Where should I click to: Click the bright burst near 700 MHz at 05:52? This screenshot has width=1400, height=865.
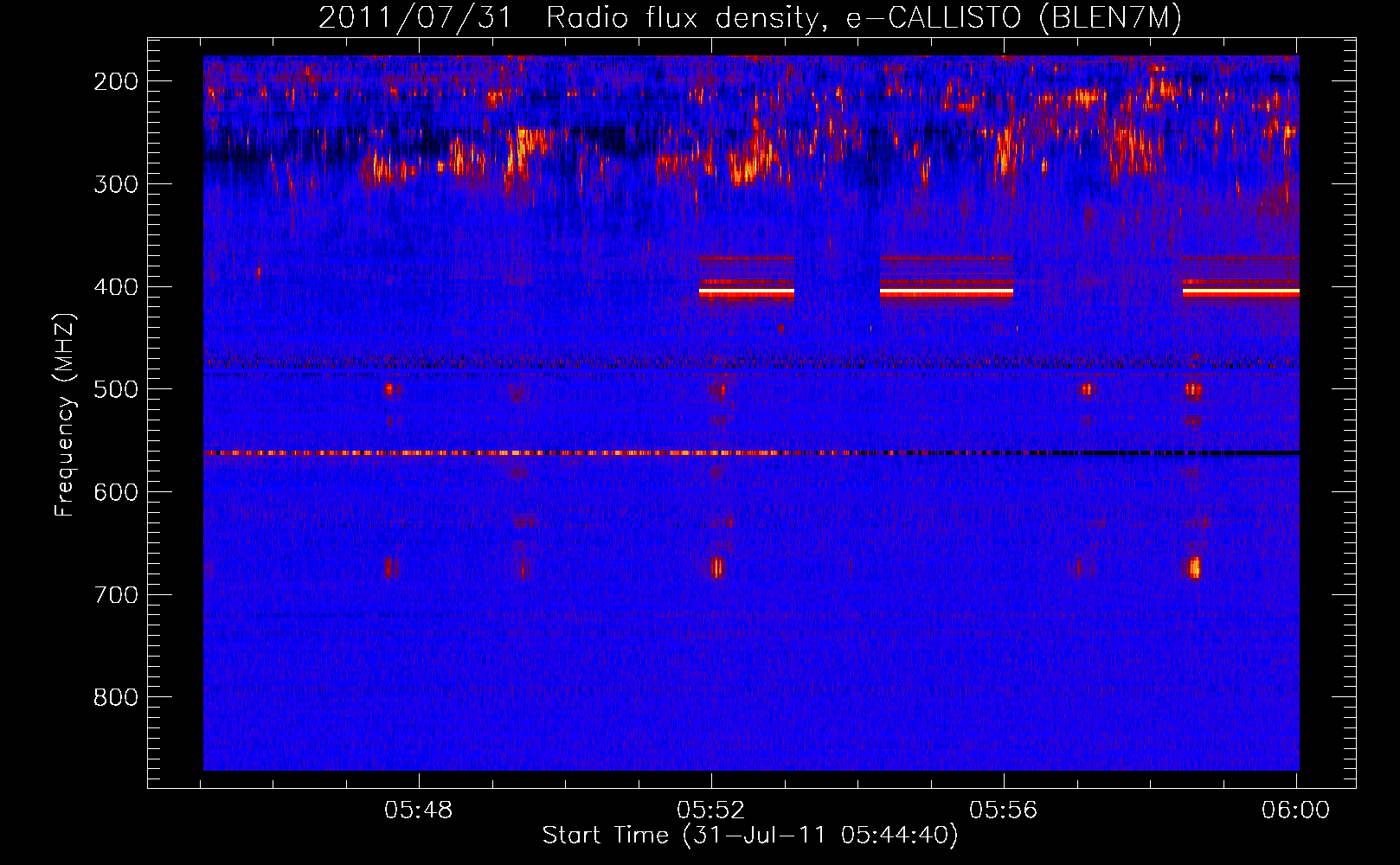[x=716, y=567]
